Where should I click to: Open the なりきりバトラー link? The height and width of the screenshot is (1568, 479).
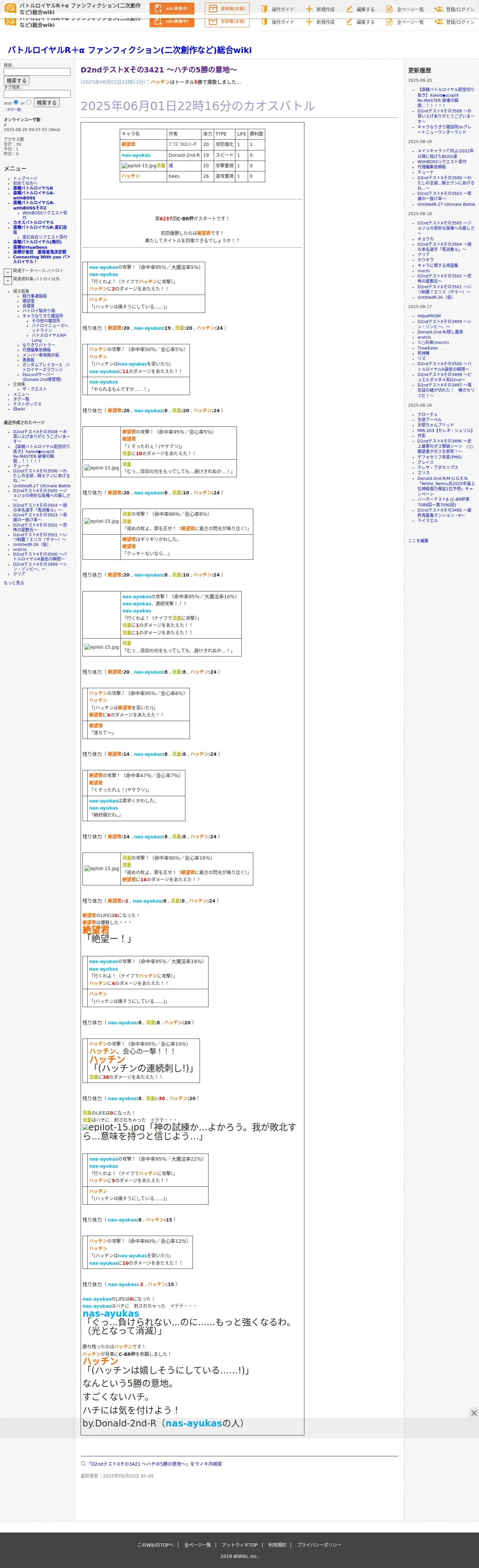click(38, 345)
